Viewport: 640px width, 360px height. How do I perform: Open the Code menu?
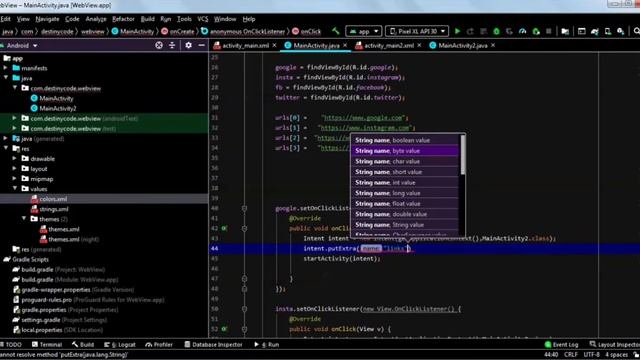[72, 19]
